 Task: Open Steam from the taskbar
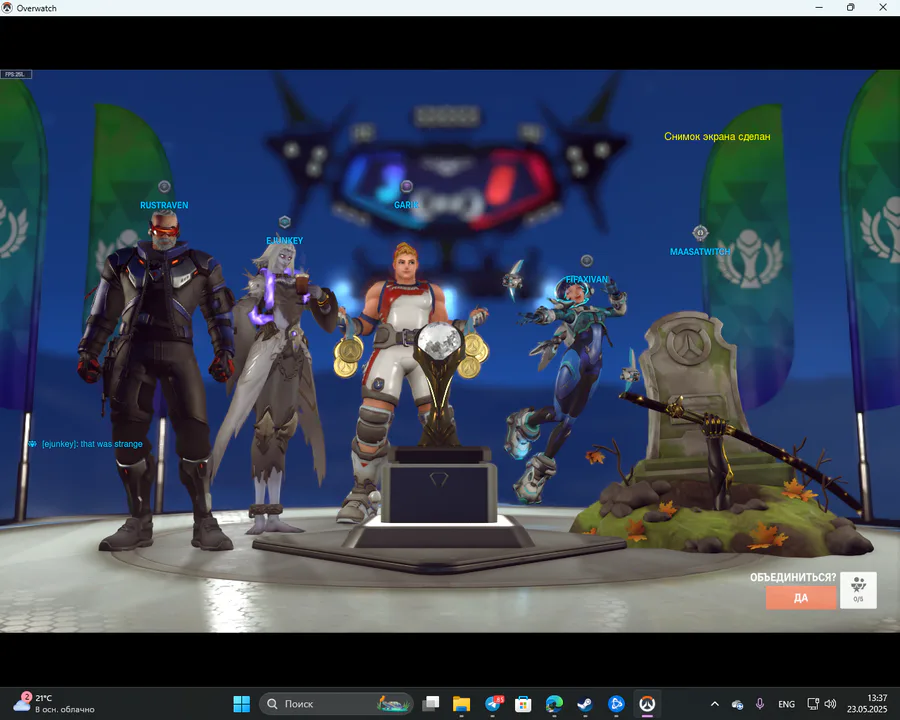click(x=585, y=703)
